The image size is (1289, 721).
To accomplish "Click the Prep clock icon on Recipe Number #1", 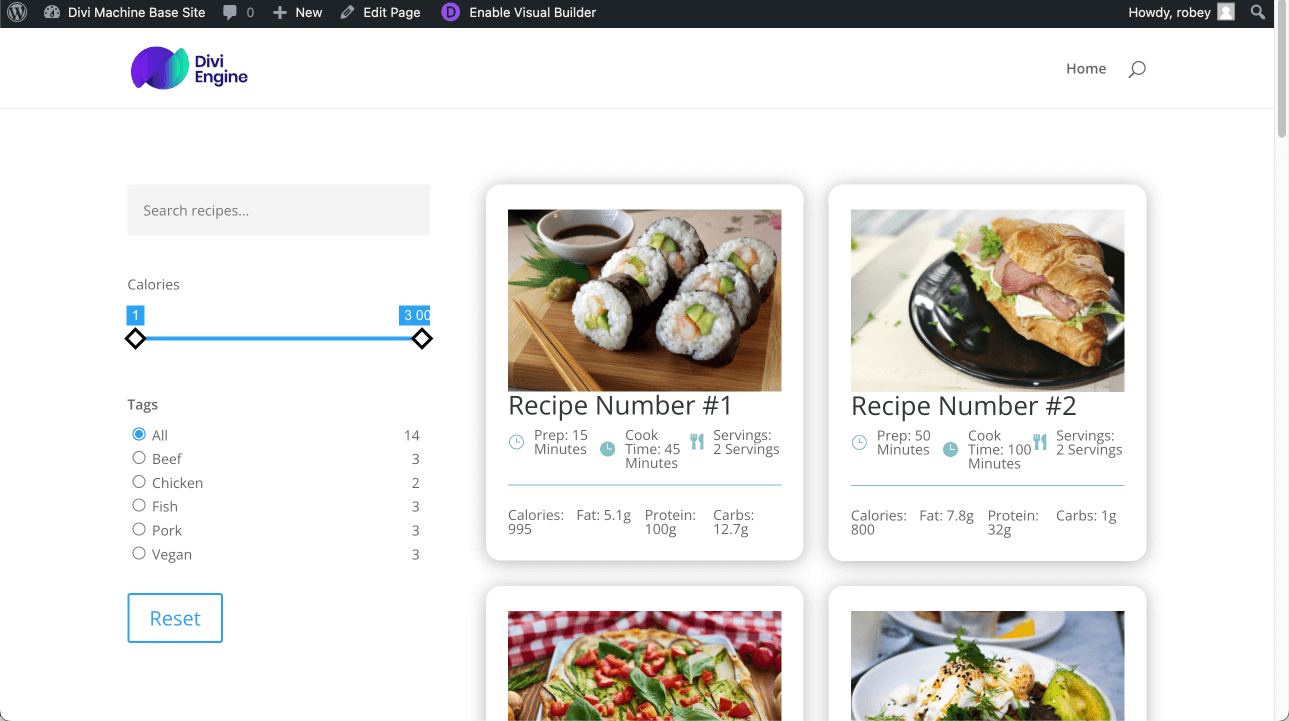I will tap(516, 442).
